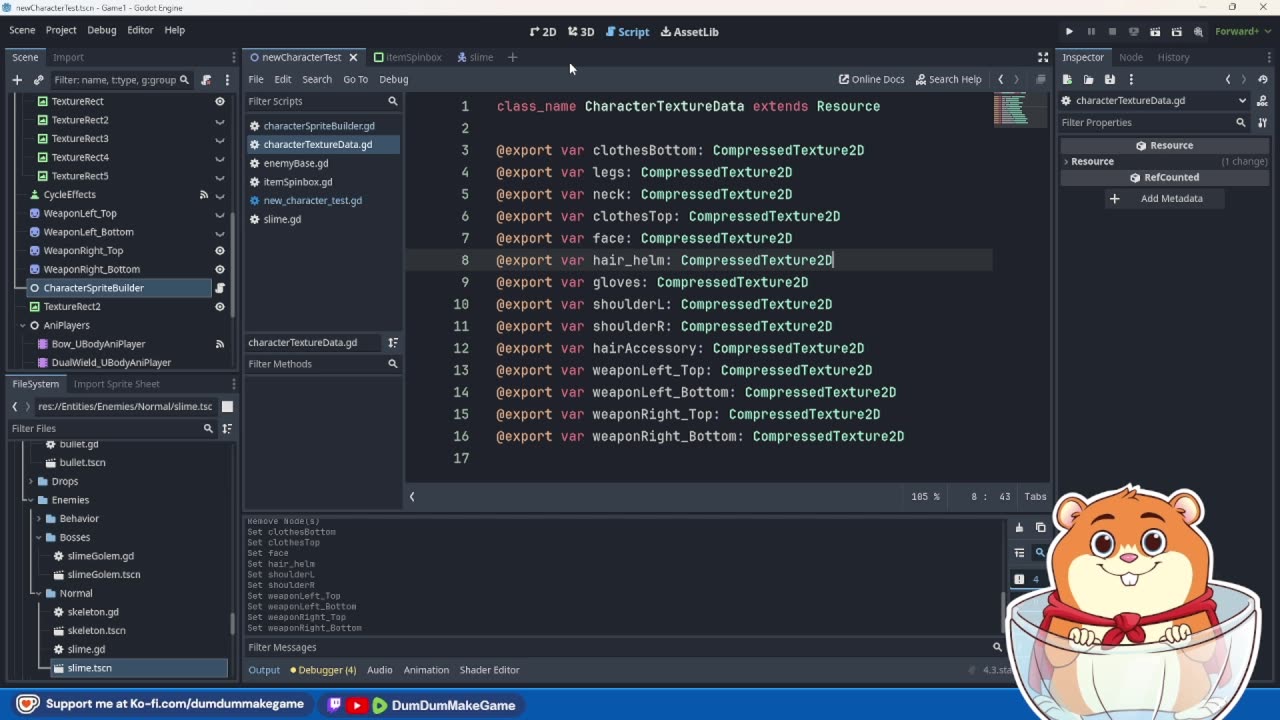This screenshot has width=1280, height=720.
Task: Open characterSpriteBuilder.gd in the script list
Action: click(319, 126)
